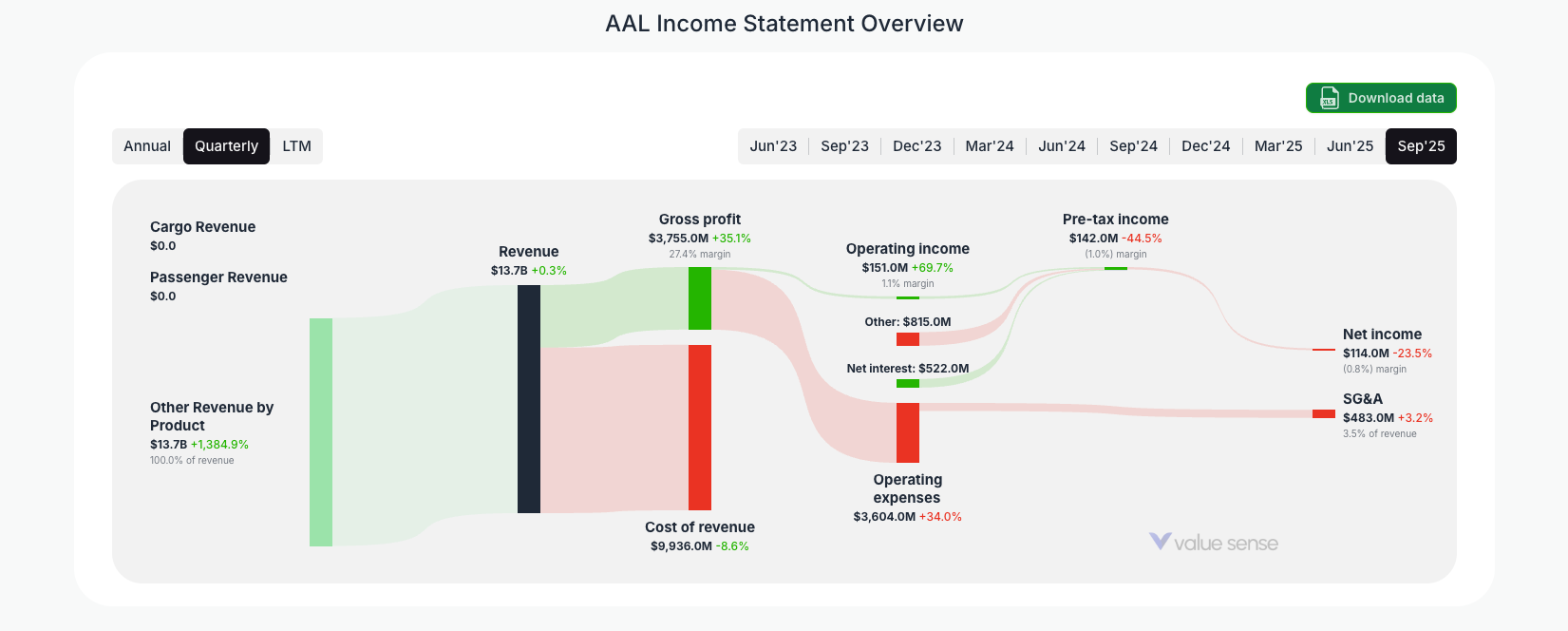Enable the LTM period toggle

(296, 145)
